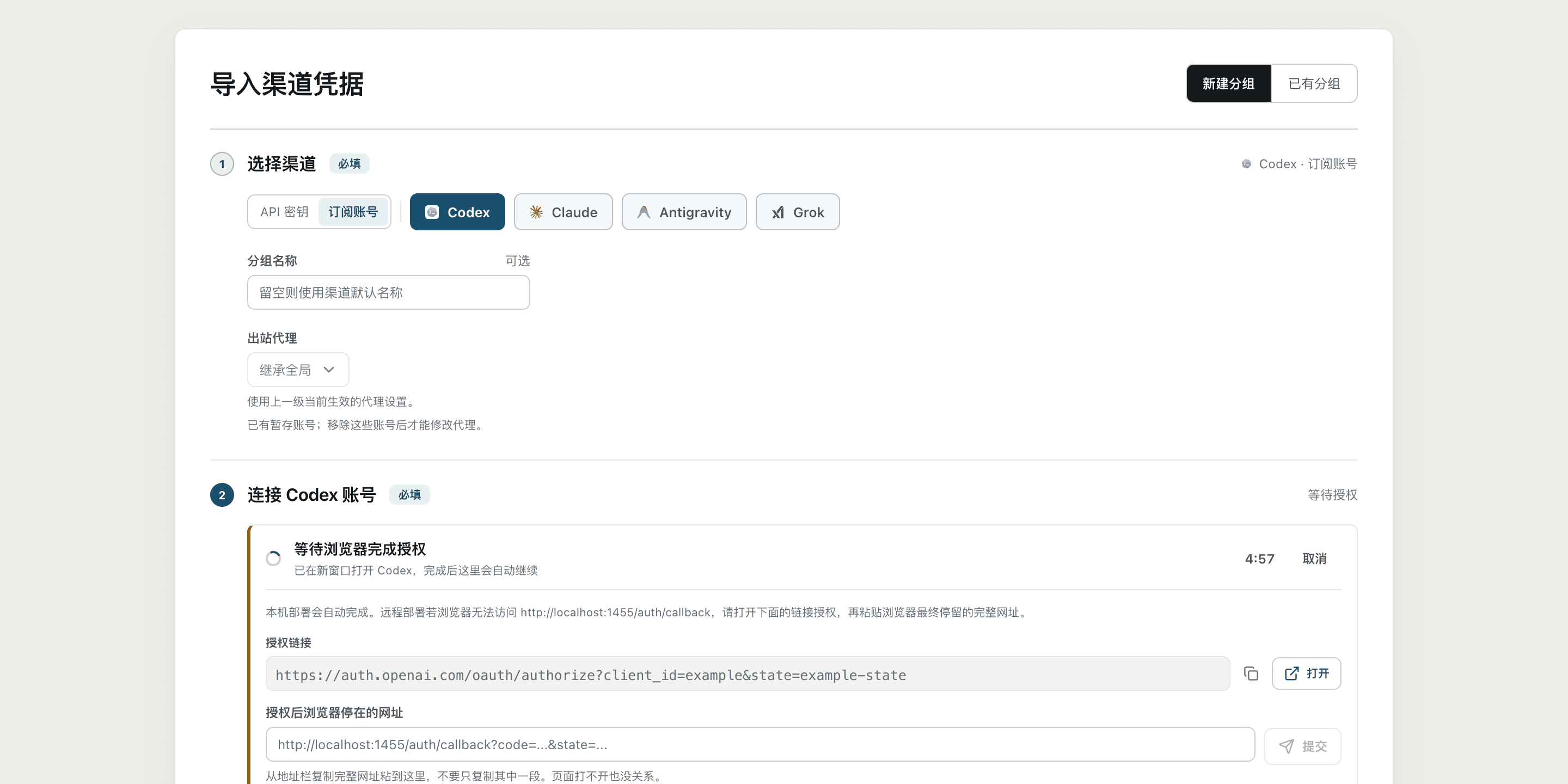Click the Codex · 订阅账号 summary text

1308,164
